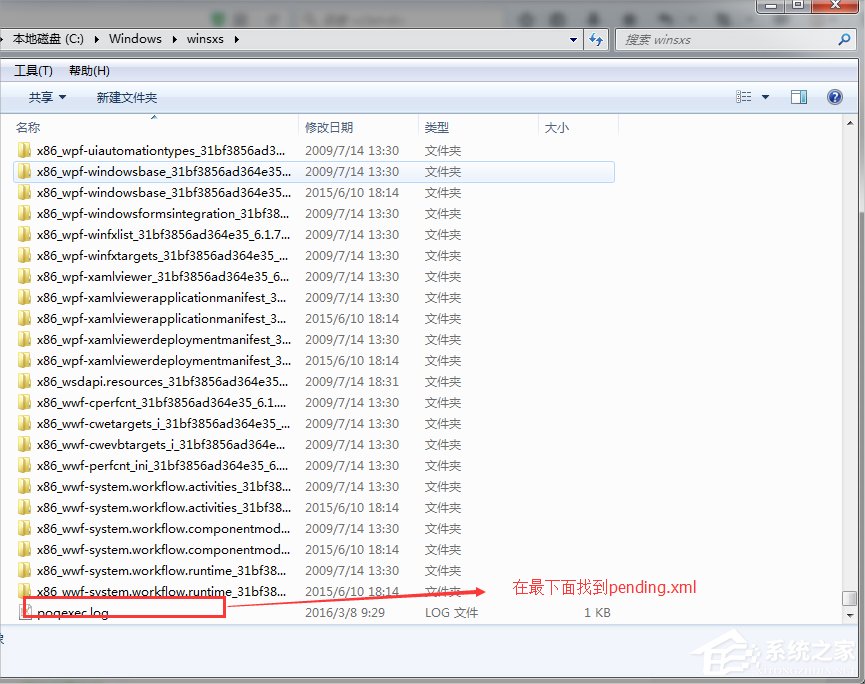Open the 工具(T) menu

[x=32, y=70]
